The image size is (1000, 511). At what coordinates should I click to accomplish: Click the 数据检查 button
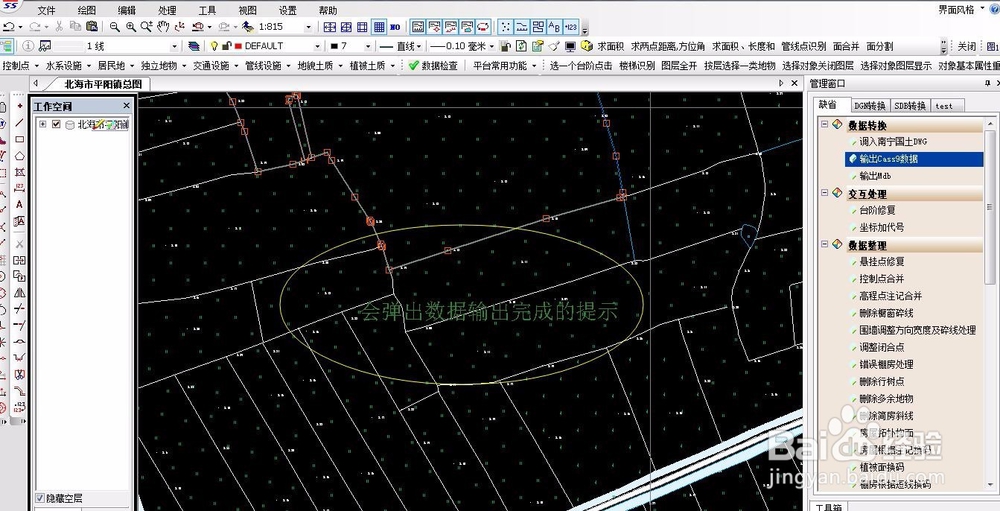[x=434, y=66]
